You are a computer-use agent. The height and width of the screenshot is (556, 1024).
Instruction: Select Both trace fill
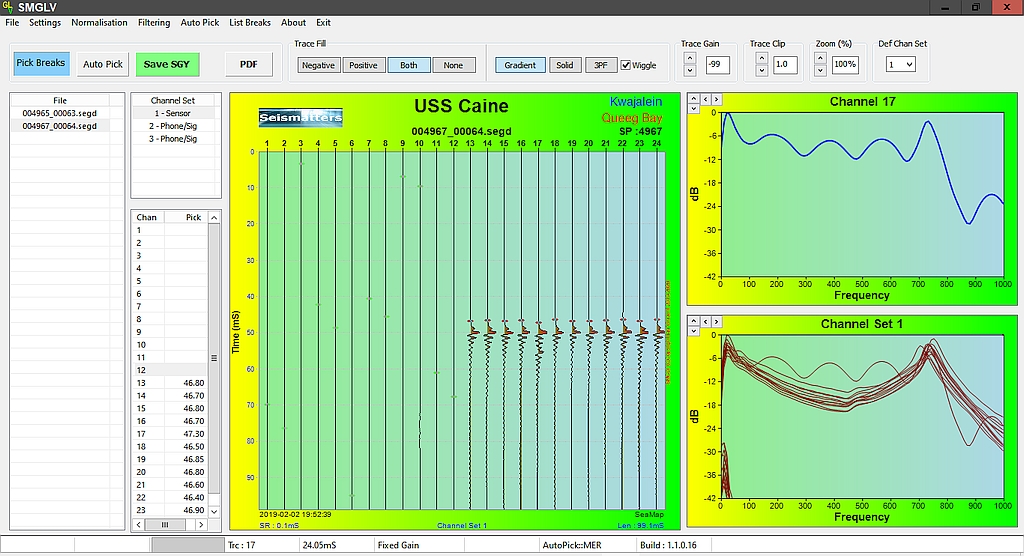(409, 65)
